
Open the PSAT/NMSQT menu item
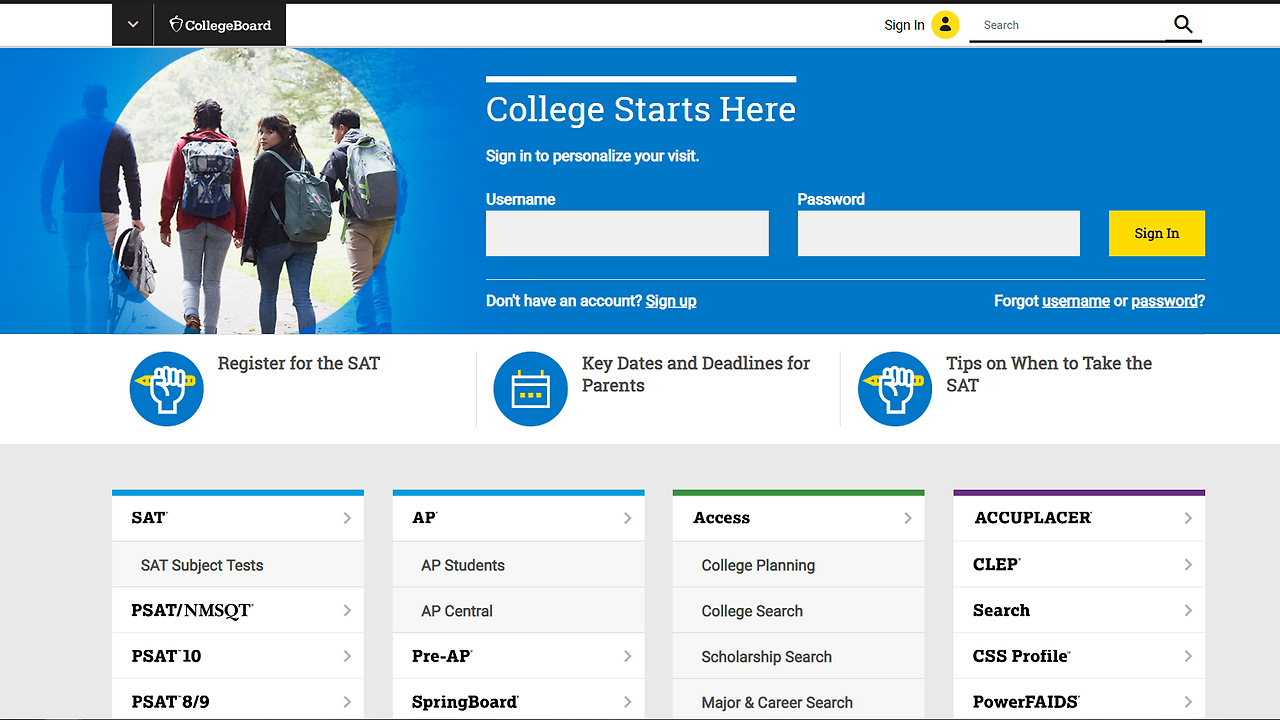pos(238,610)
